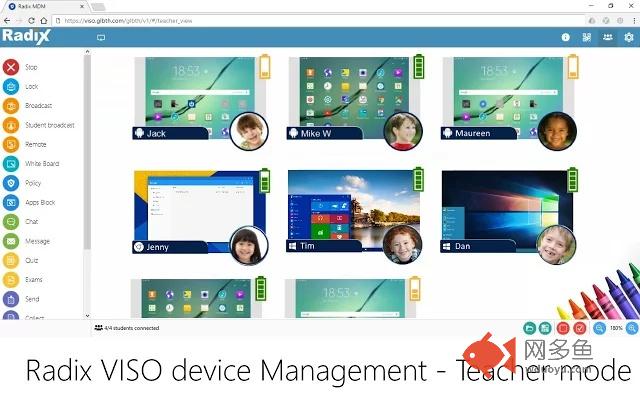Open the Policy shield icon
The width and height of the screenshot is (640, 400).
coord(11,183)
